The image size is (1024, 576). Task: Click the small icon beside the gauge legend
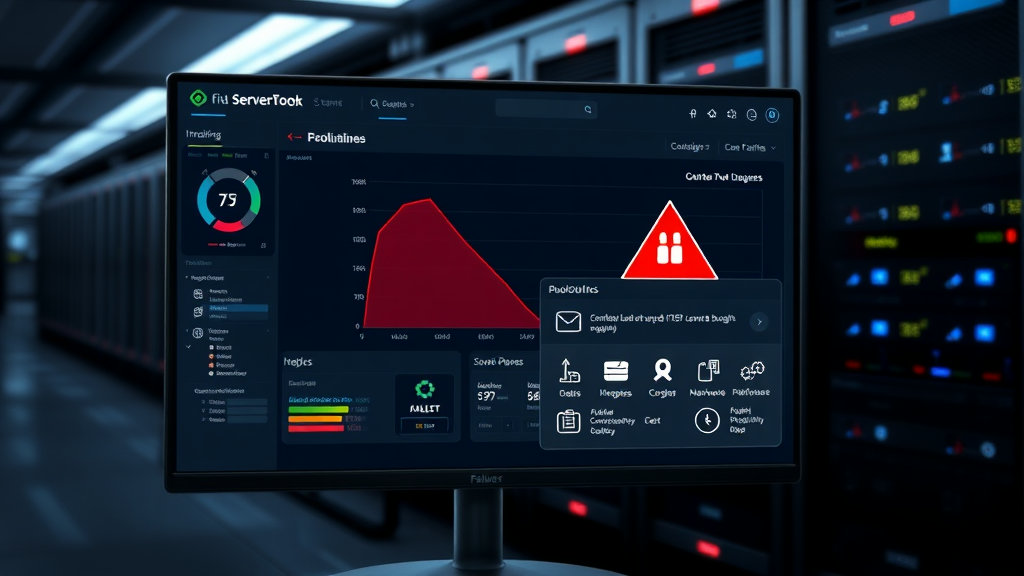click(x=263, y=245)
